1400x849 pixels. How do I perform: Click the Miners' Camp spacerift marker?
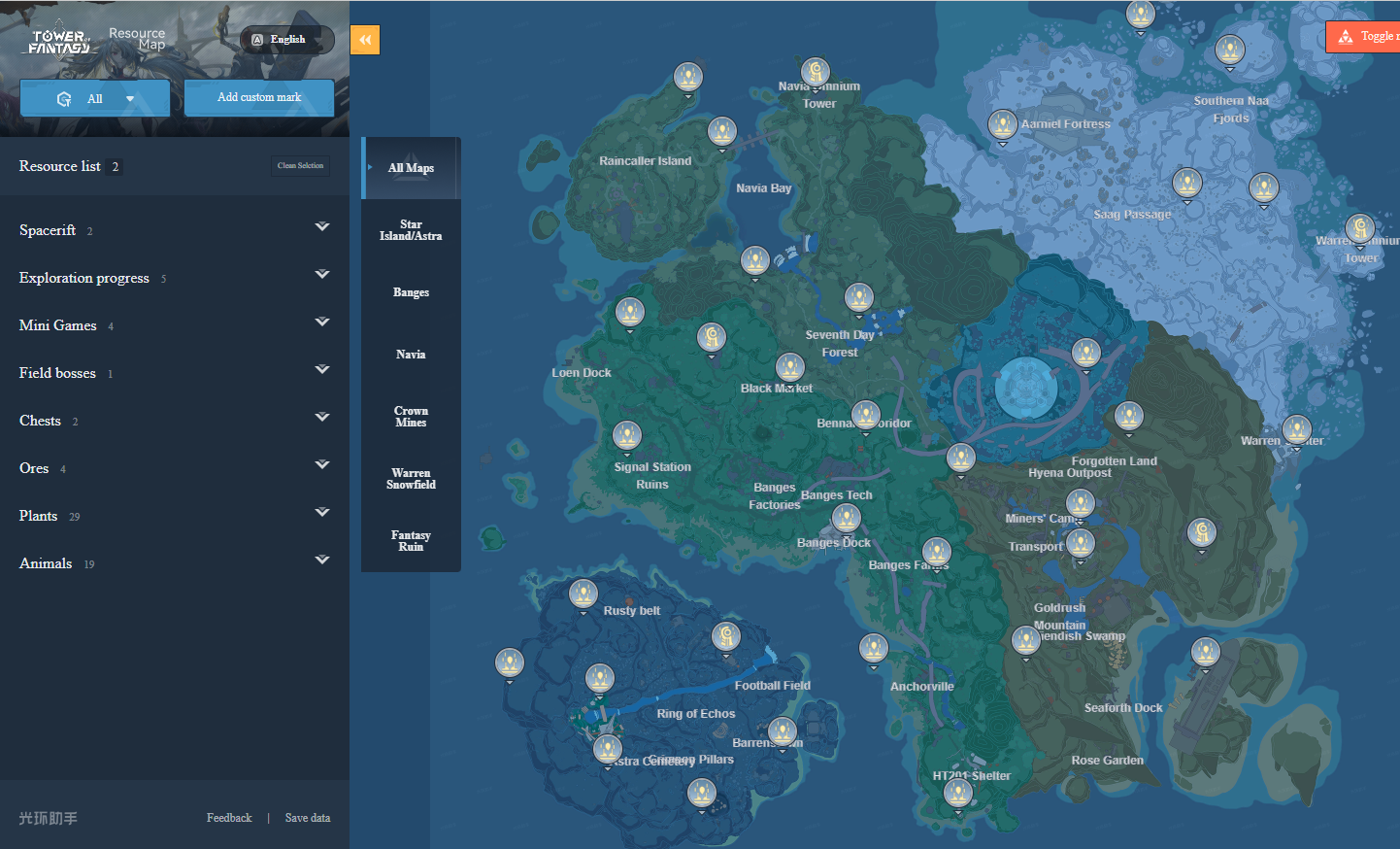[1081, 503]
